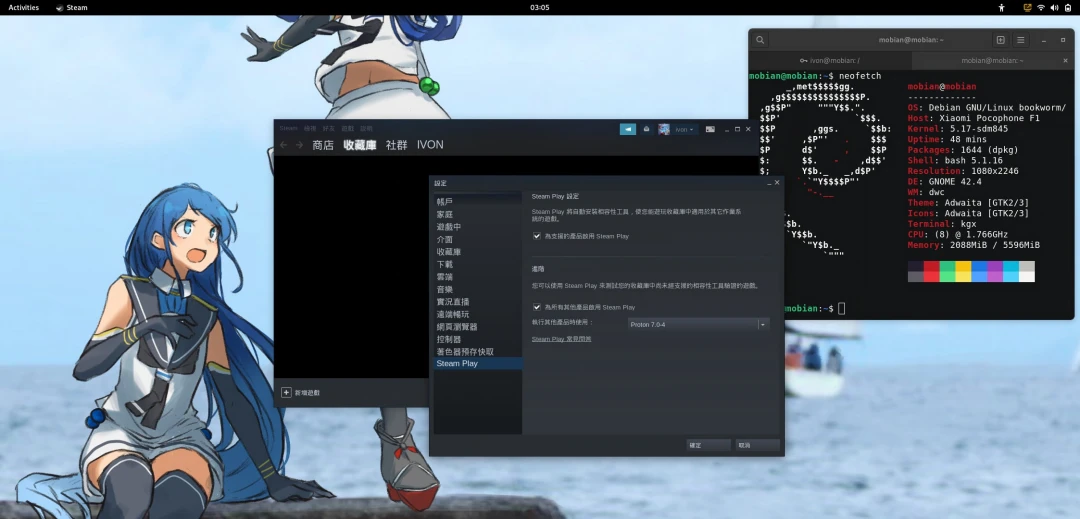Open the Steam inbox envelope icon

(646, 129)
